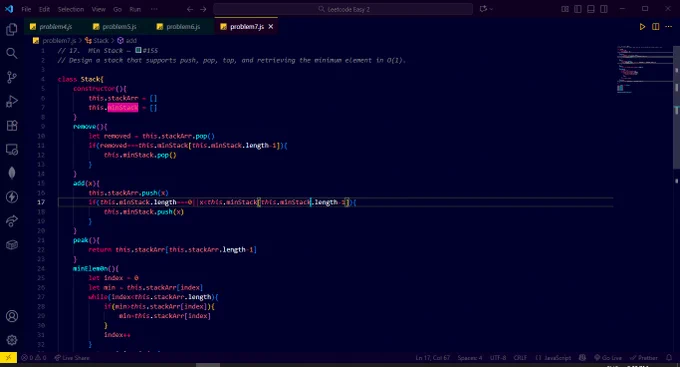Change indentation via Spaces: 4
This screenshot has height=367, width=680.
470,358
